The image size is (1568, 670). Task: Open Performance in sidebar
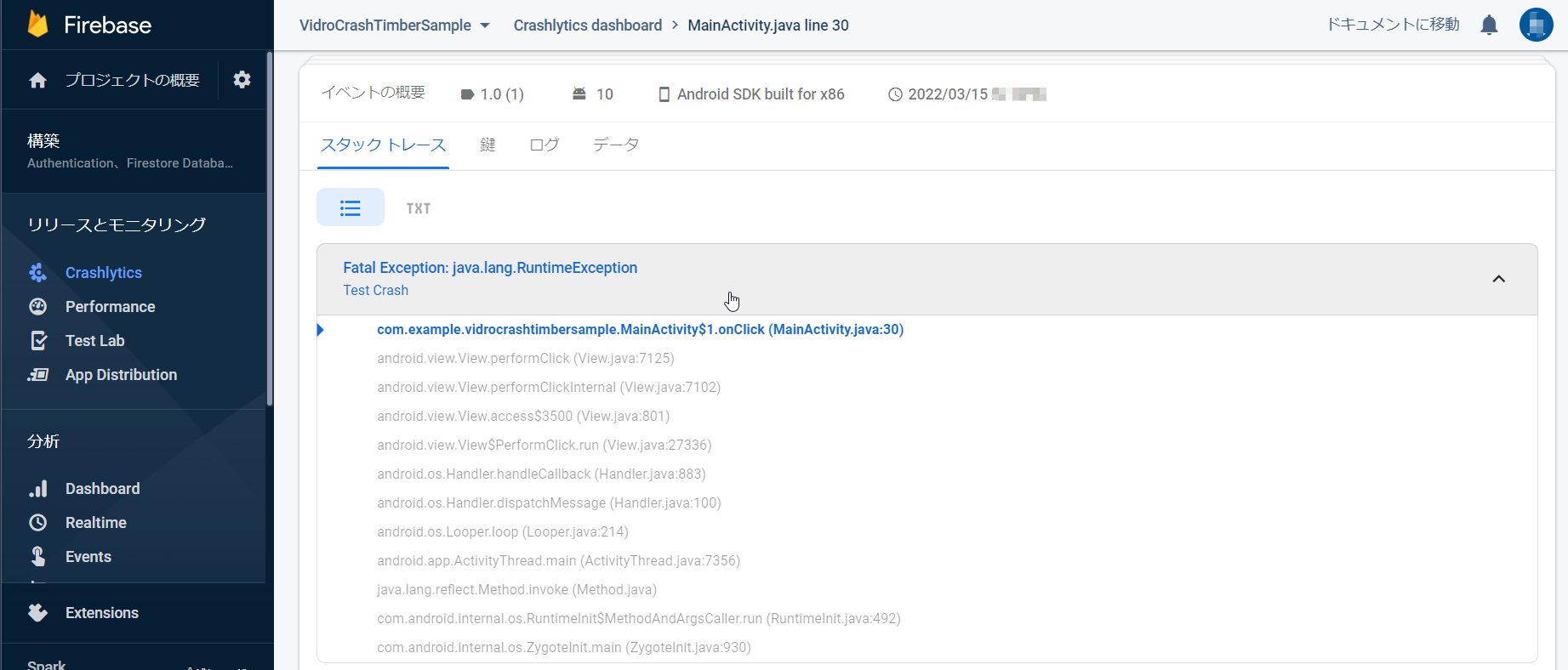pos(111,306)
